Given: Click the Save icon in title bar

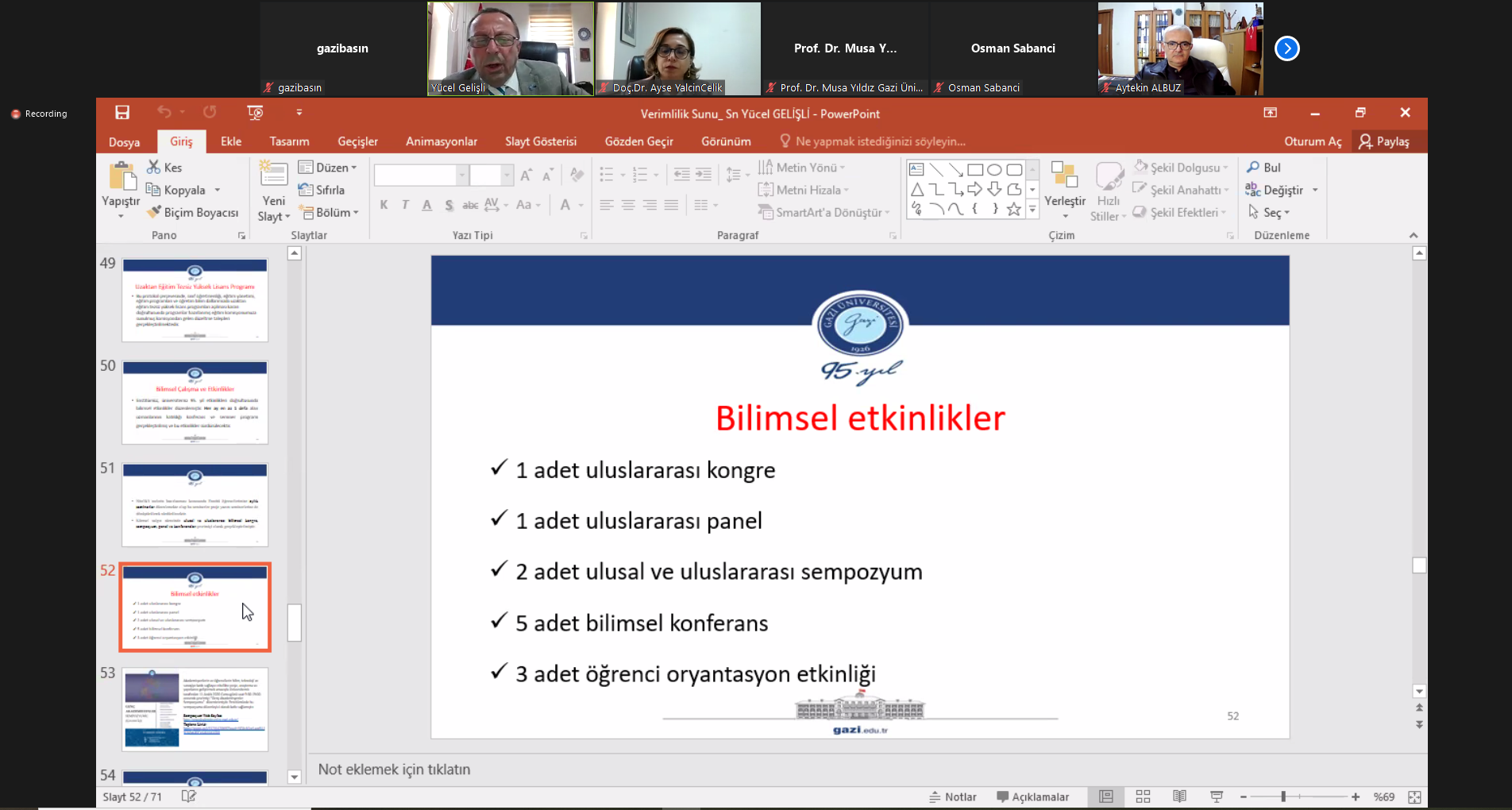Looking at the screenshot, I should pyautogui.click(x=122, y=113).
